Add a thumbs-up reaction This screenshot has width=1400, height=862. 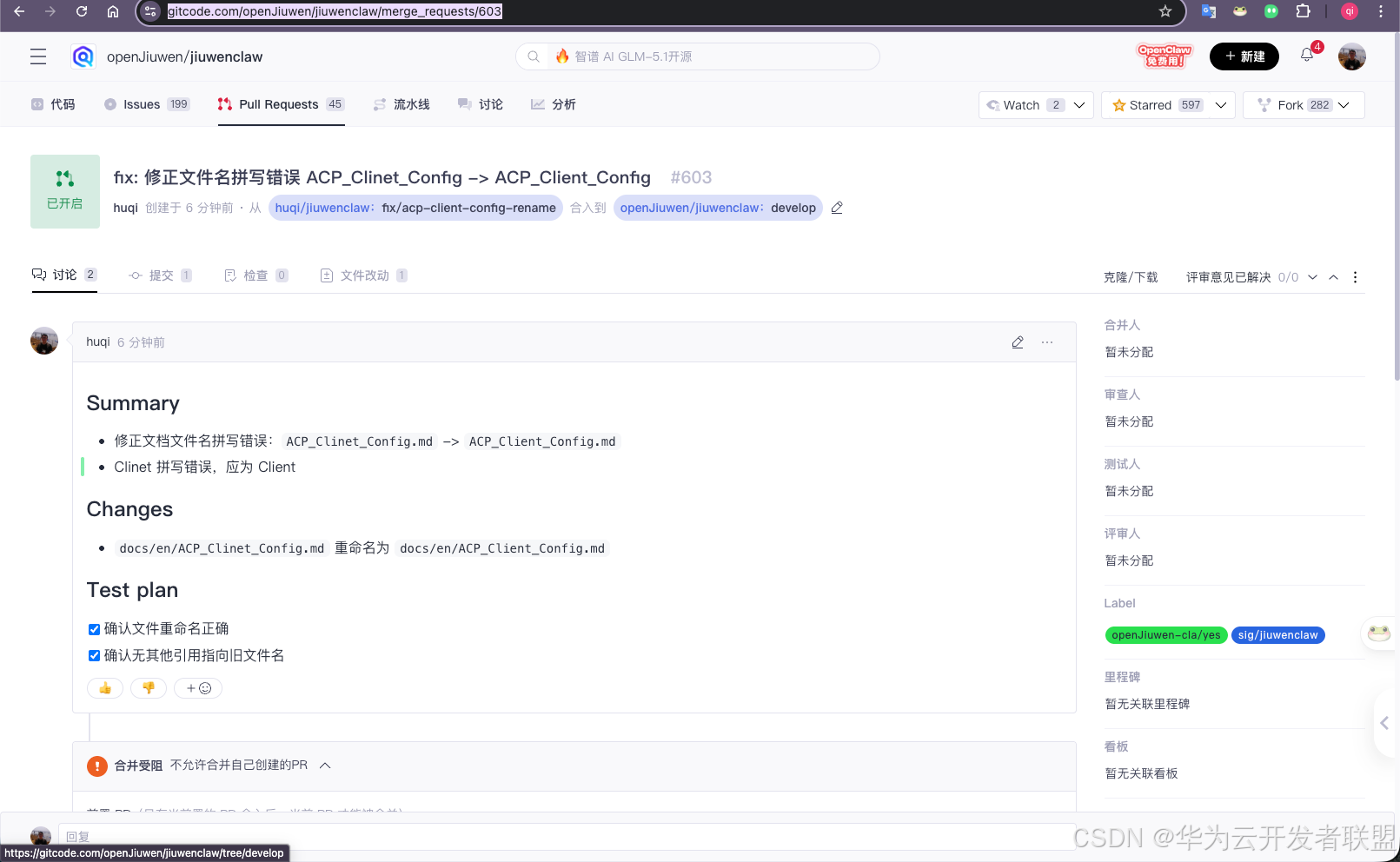point(105,688)
